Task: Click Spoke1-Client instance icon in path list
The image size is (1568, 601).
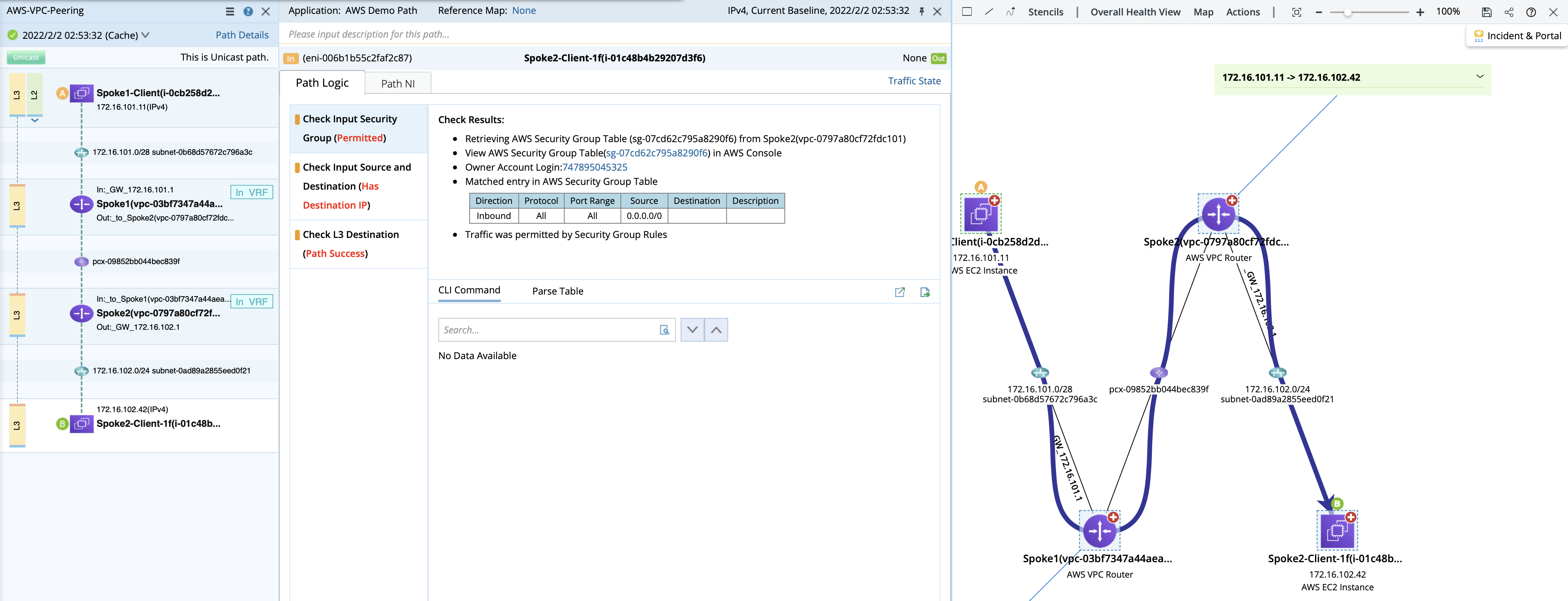Action: [82, 94]
